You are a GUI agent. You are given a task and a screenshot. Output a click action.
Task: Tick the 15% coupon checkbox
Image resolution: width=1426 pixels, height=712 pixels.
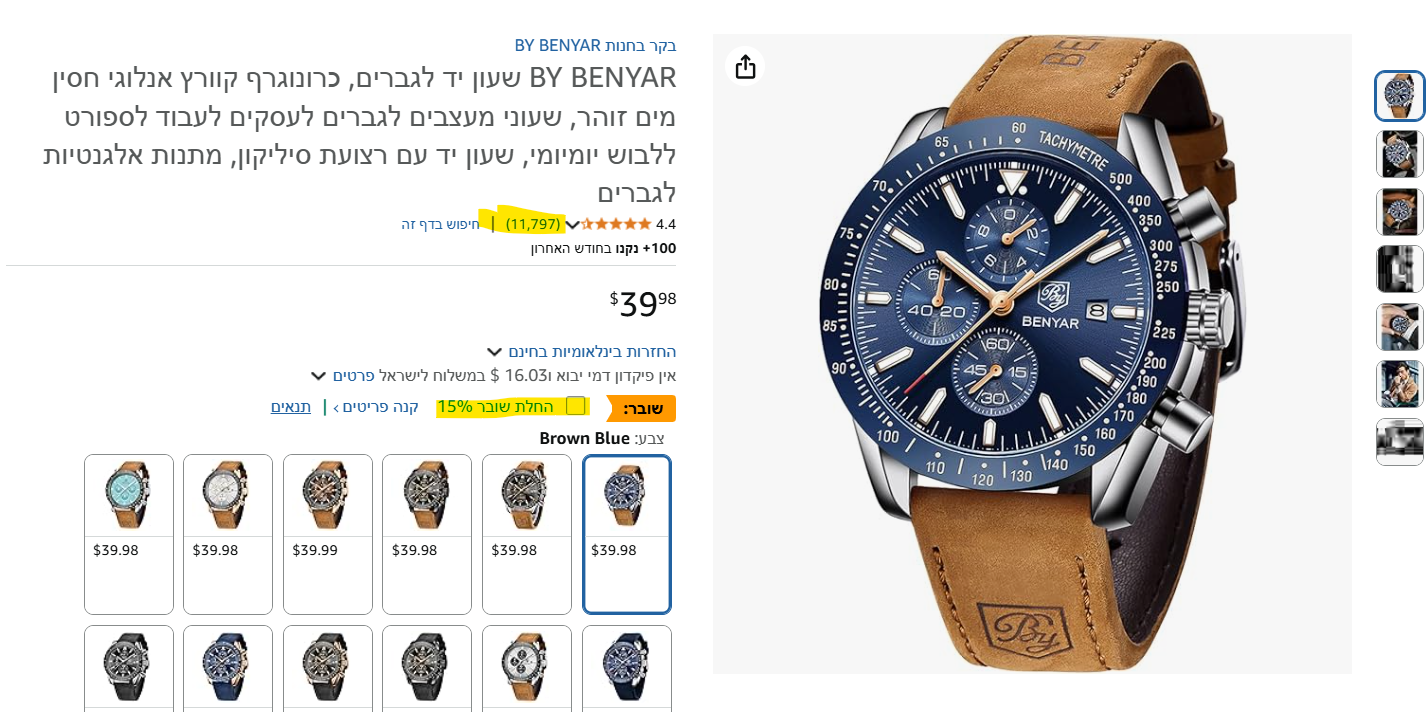[575, 406]
